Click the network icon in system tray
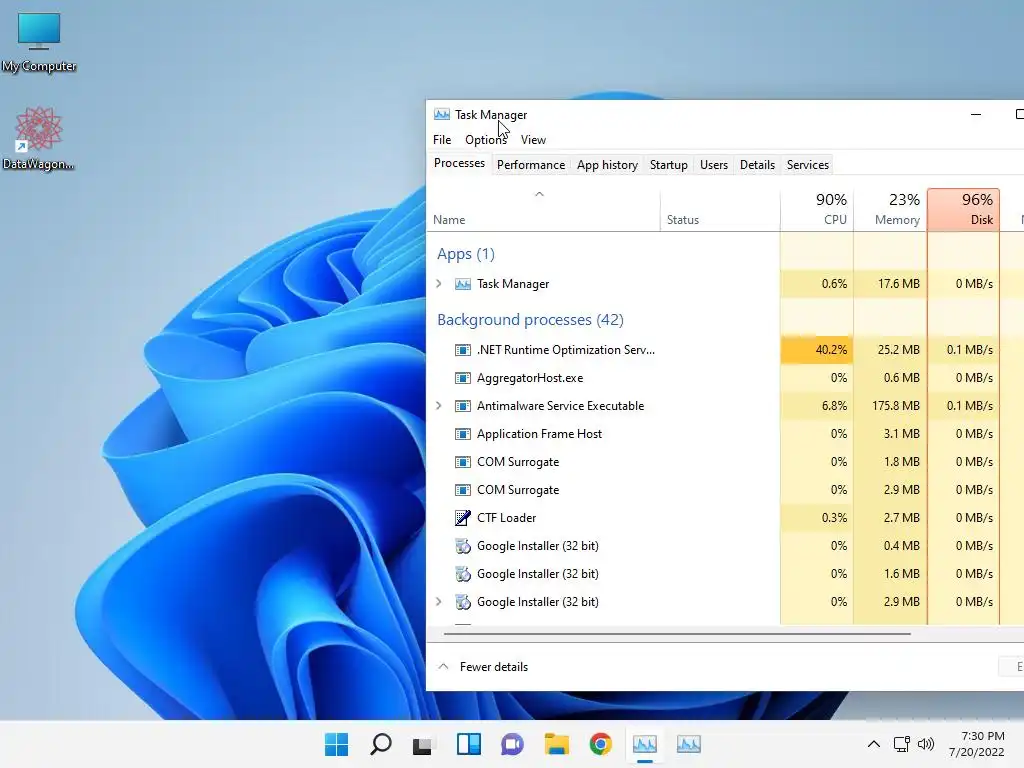 tap(902, 744)
